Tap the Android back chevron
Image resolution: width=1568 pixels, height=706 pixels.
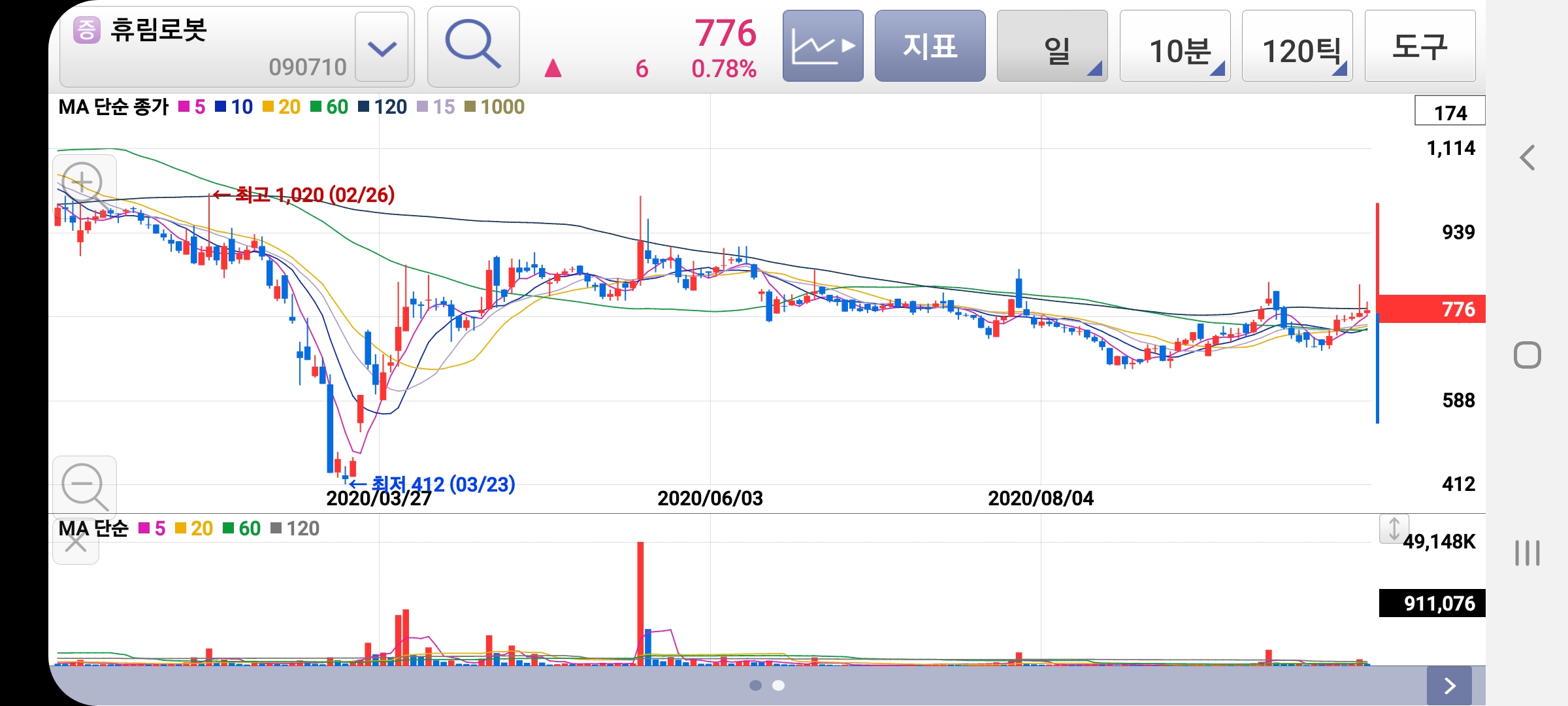(x=1527, y=158)
